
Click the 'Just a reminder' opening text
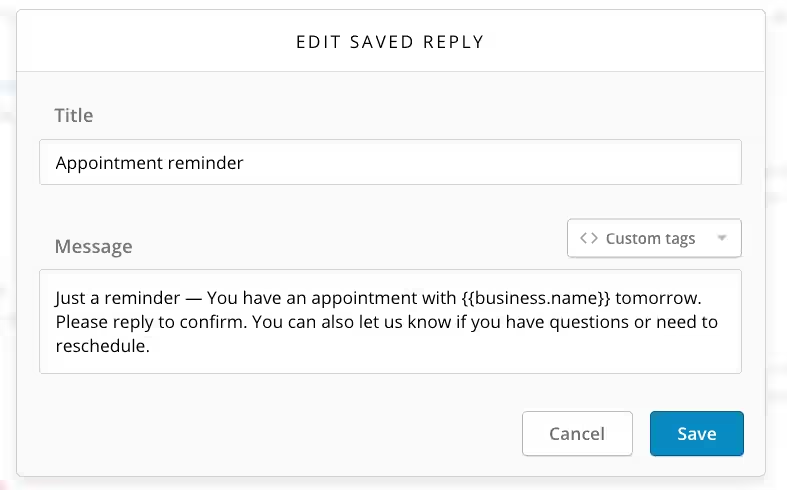coord(117,298)
